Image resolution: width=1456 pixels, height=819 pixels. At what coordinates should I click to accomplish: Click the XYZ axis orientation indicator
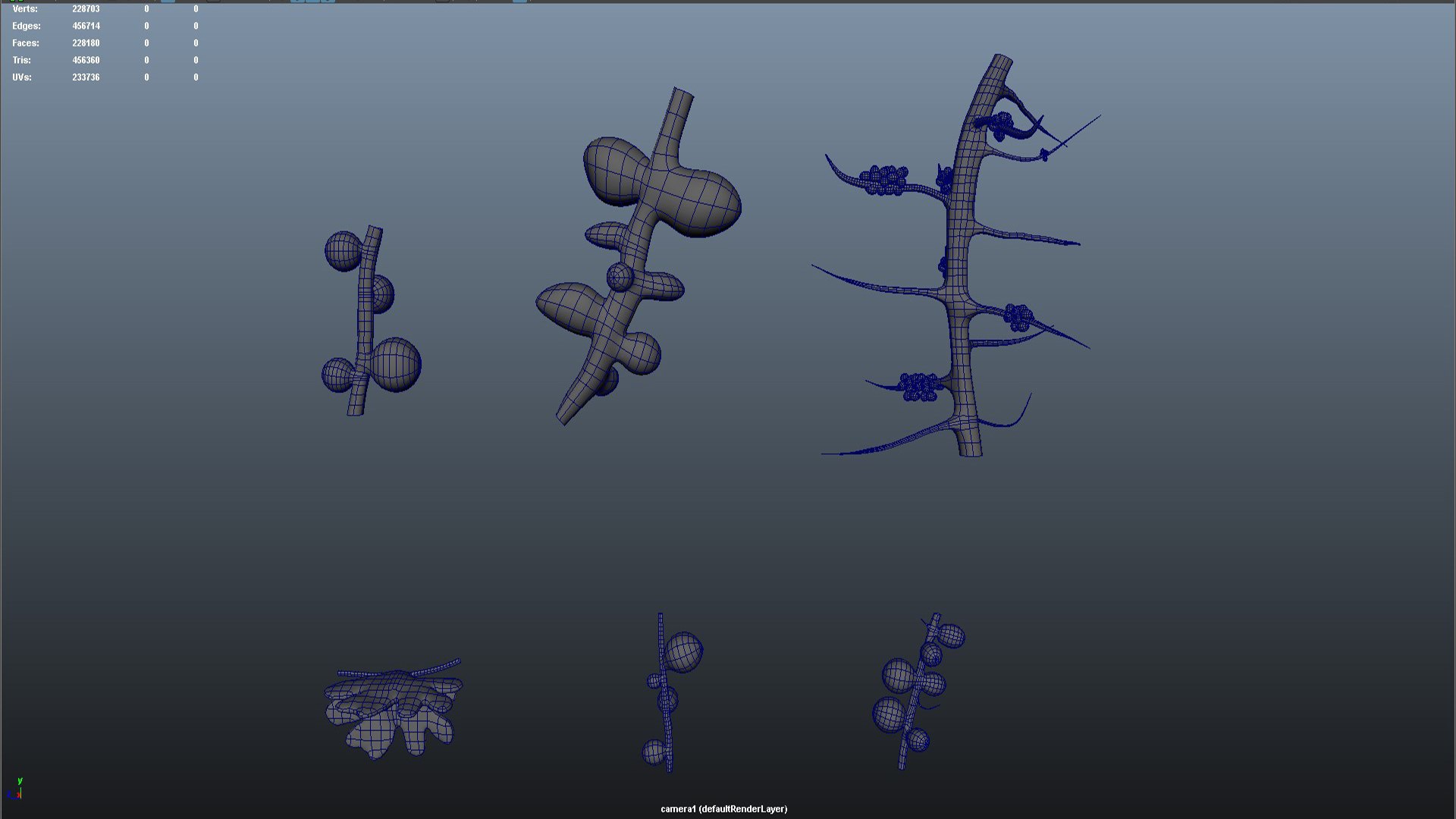[15, 789]
